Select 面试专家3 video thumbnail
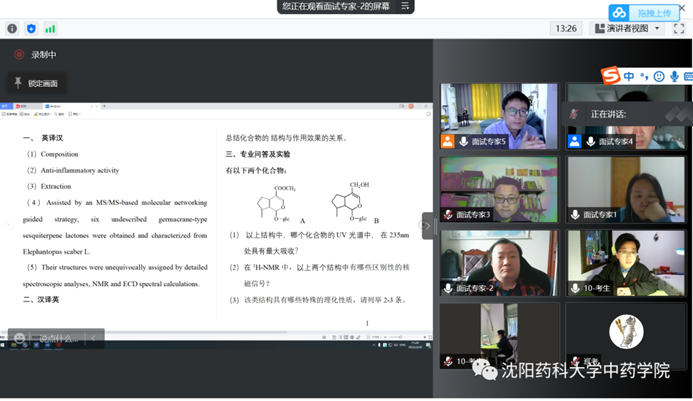The height and width of the screenshot is (401, 693). click(499, 189)
